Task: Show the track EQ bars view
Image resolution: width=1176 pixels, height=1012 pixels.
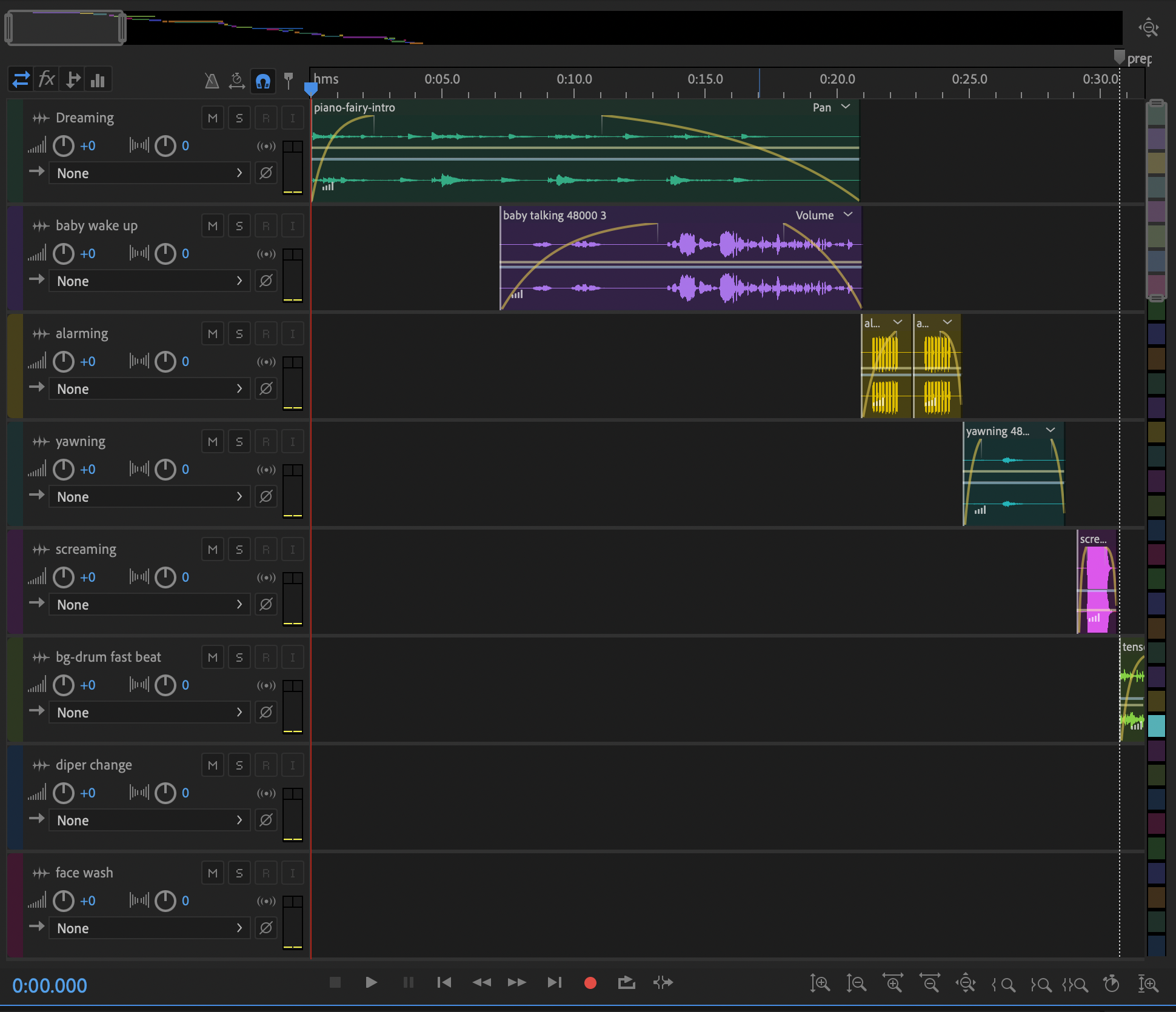Action: pos(98,79)
